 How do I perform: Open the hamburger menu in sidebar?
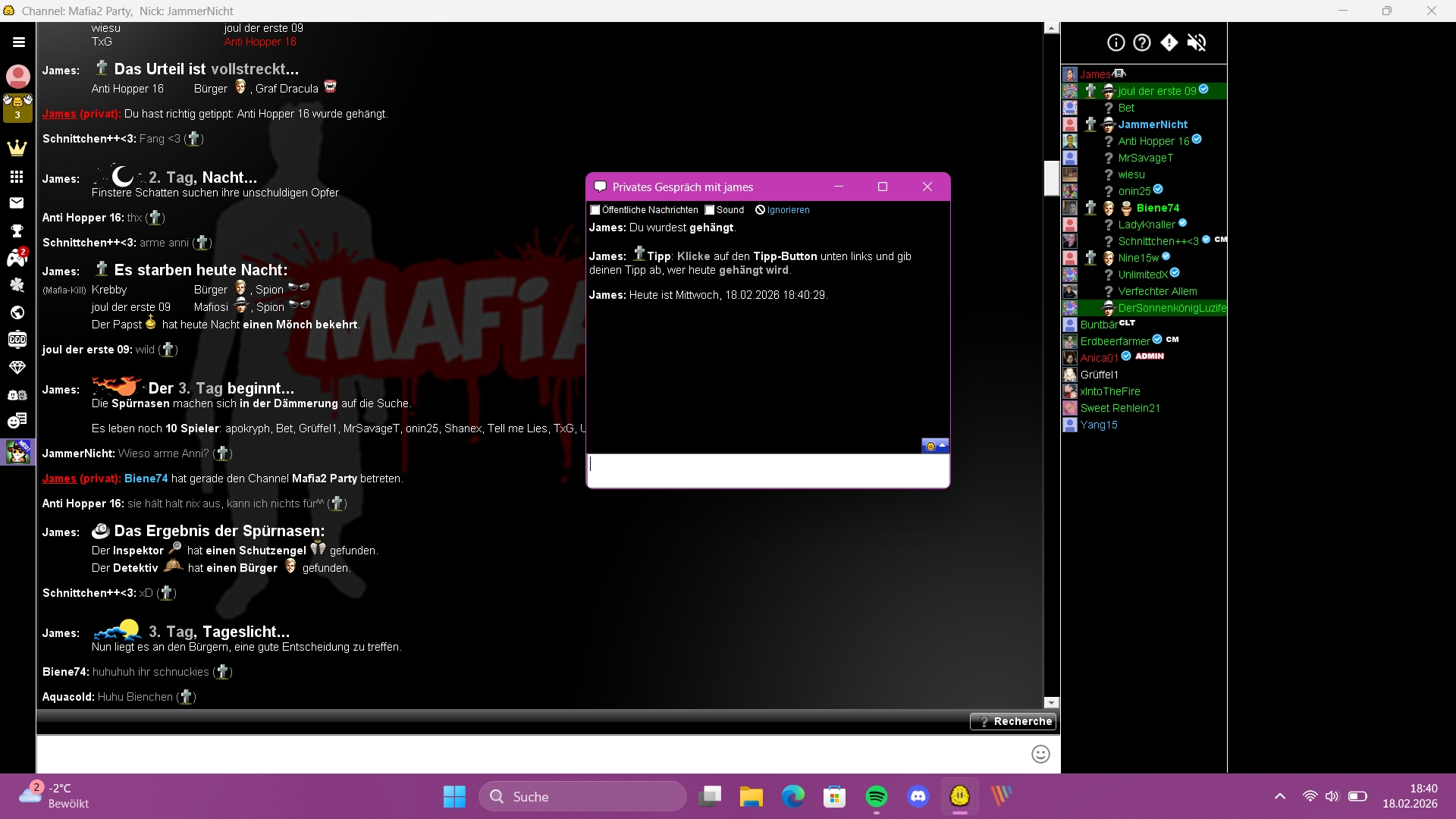(x=18, y=42)
